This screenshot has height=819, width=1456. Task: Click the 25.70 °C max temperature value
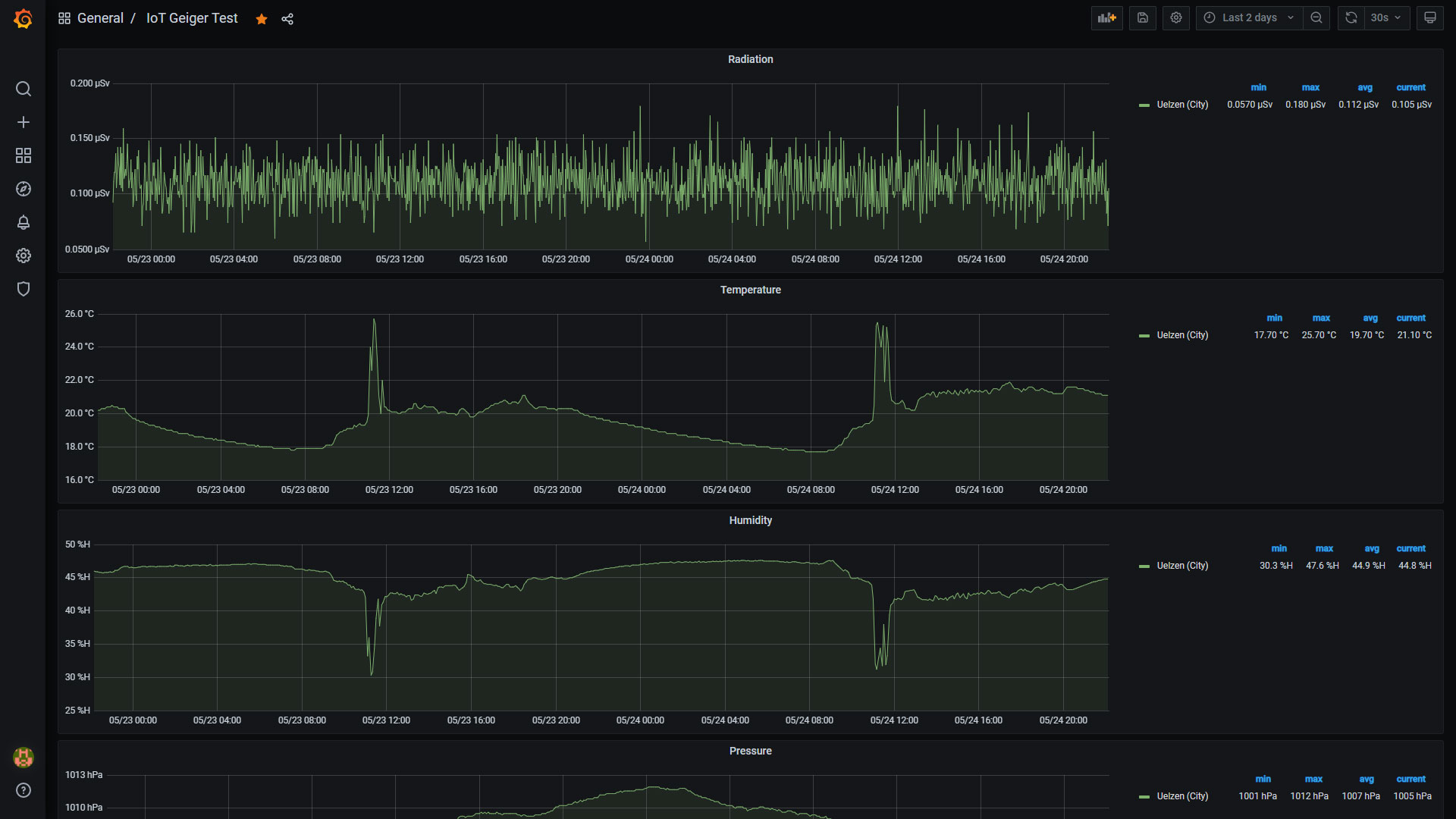pos(1319,335)
